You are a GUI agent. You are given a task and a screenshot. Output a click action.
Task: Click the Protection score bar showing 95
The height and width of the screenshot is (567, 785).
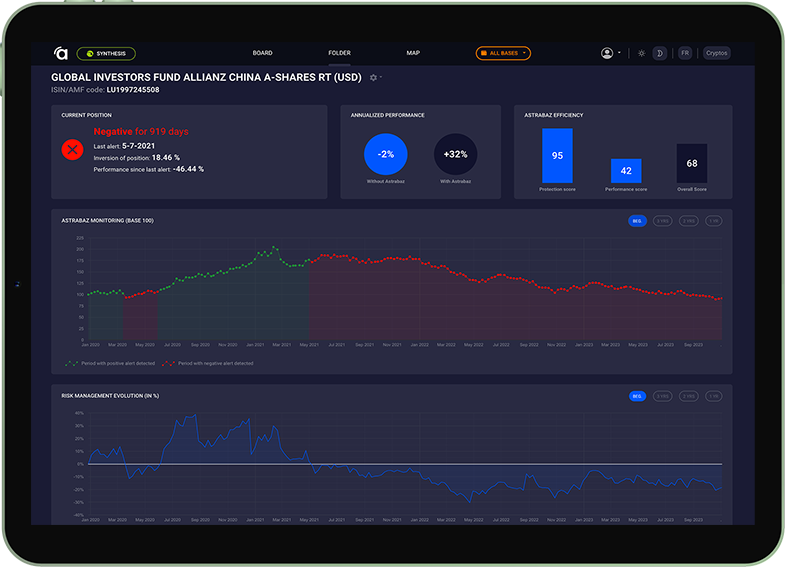click(x=557, y=156)
